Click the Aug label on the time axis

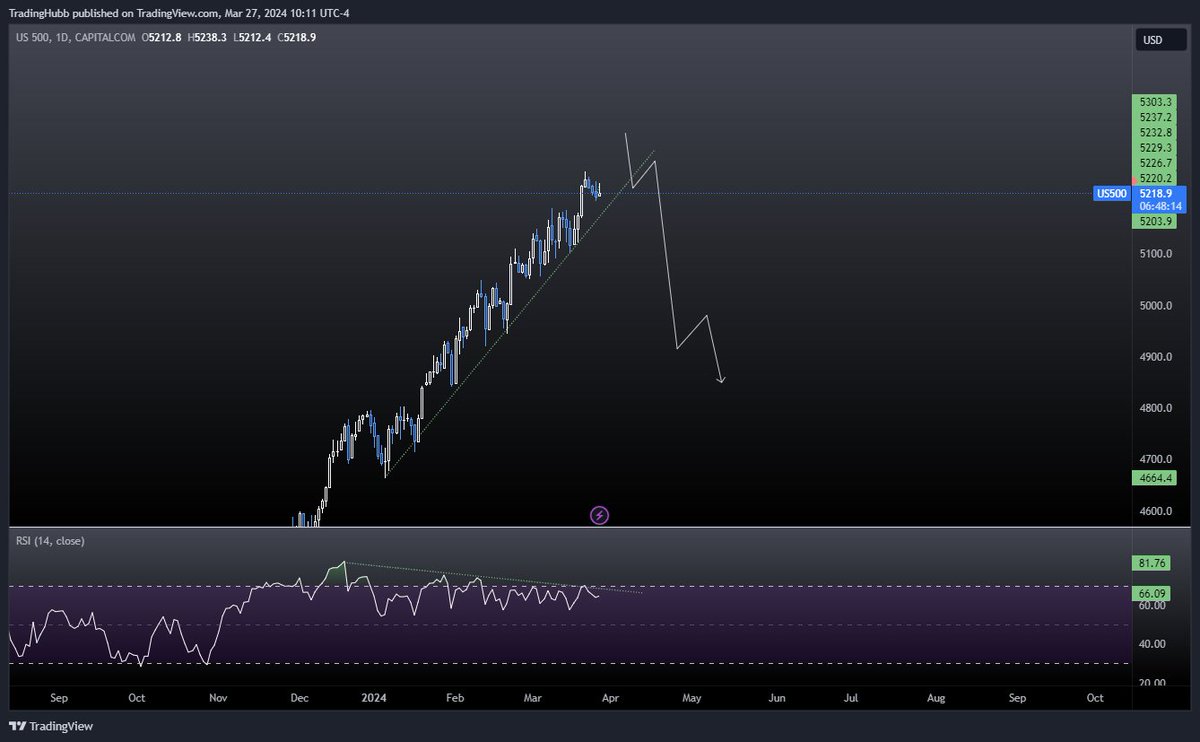pos(935,698)
